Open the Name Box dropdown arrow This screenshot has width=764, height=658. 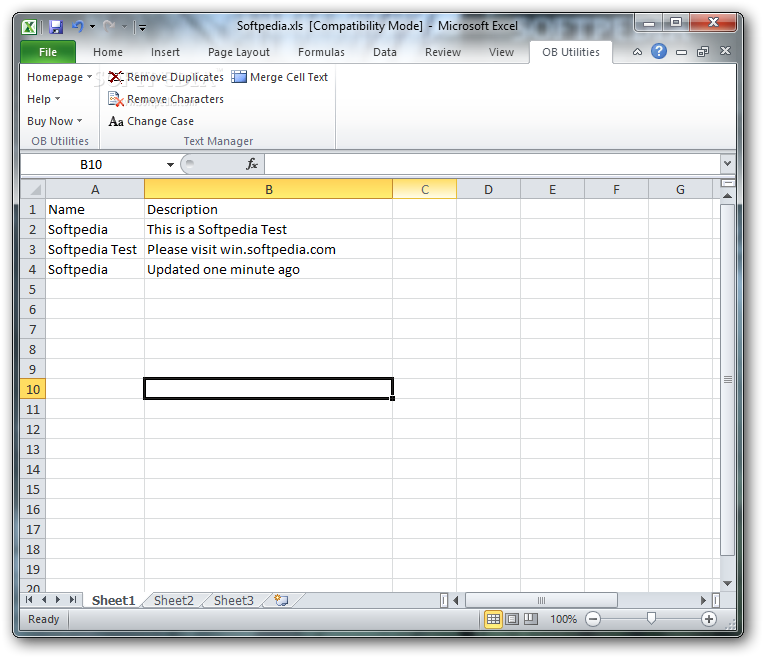(x=170, y=165)
